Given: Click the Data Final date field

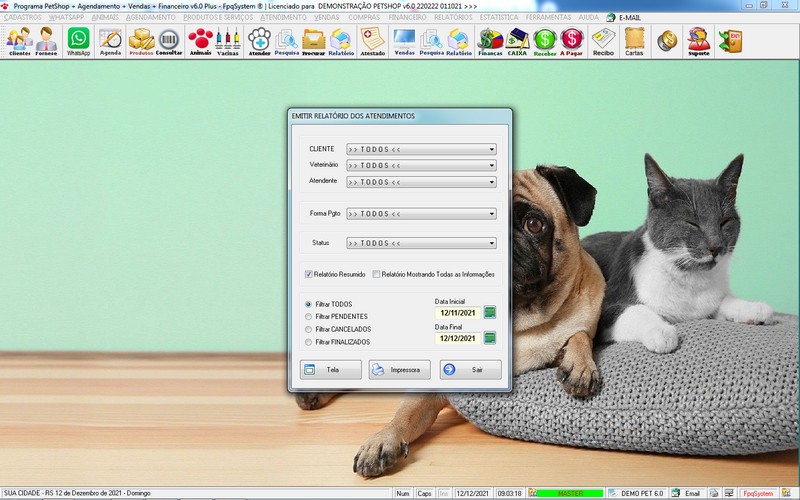Looking at the screenshot, I should point(458,338).
